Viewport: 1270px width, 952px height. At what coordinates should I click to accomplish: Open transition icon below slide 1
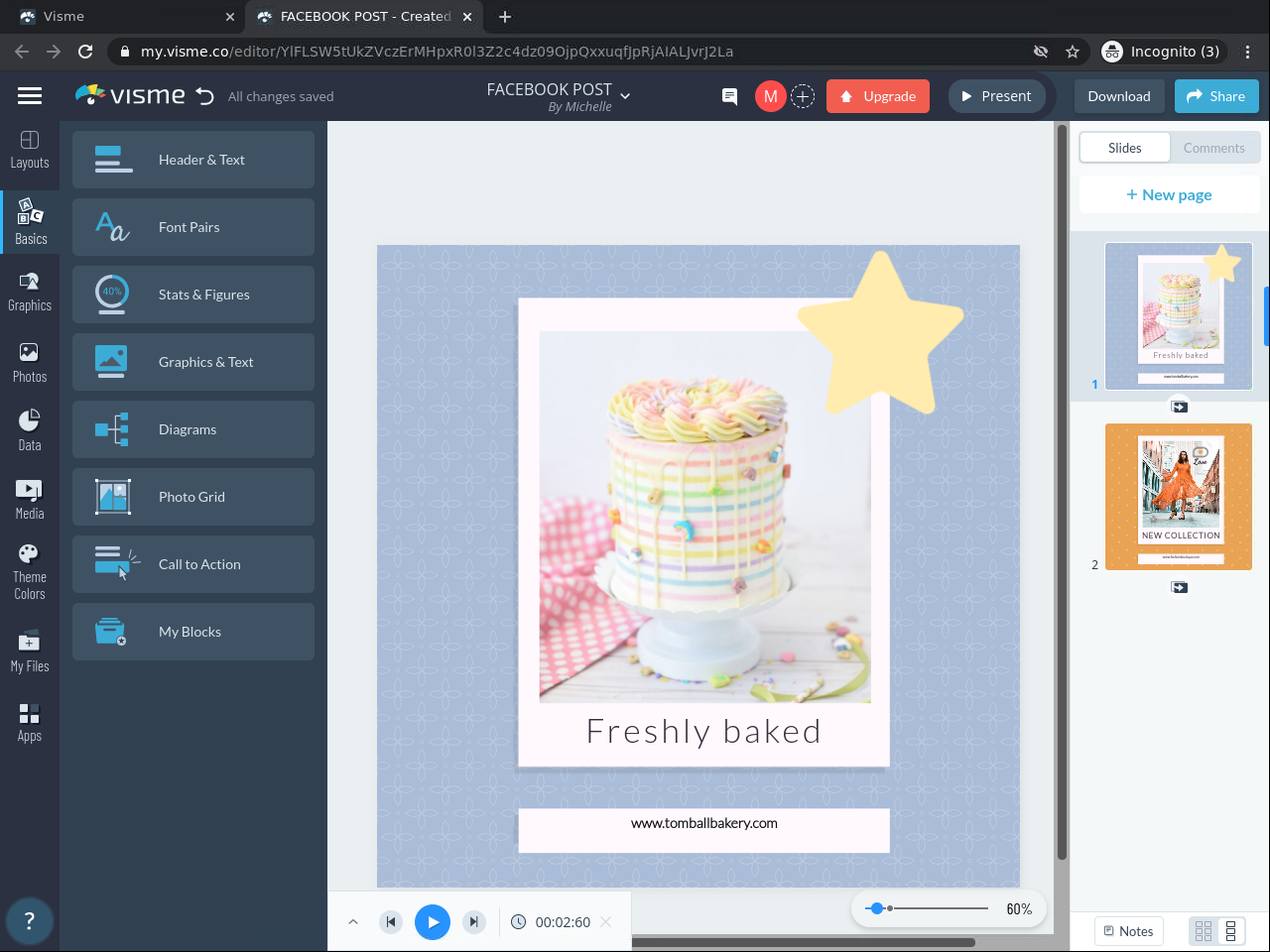1179,407
